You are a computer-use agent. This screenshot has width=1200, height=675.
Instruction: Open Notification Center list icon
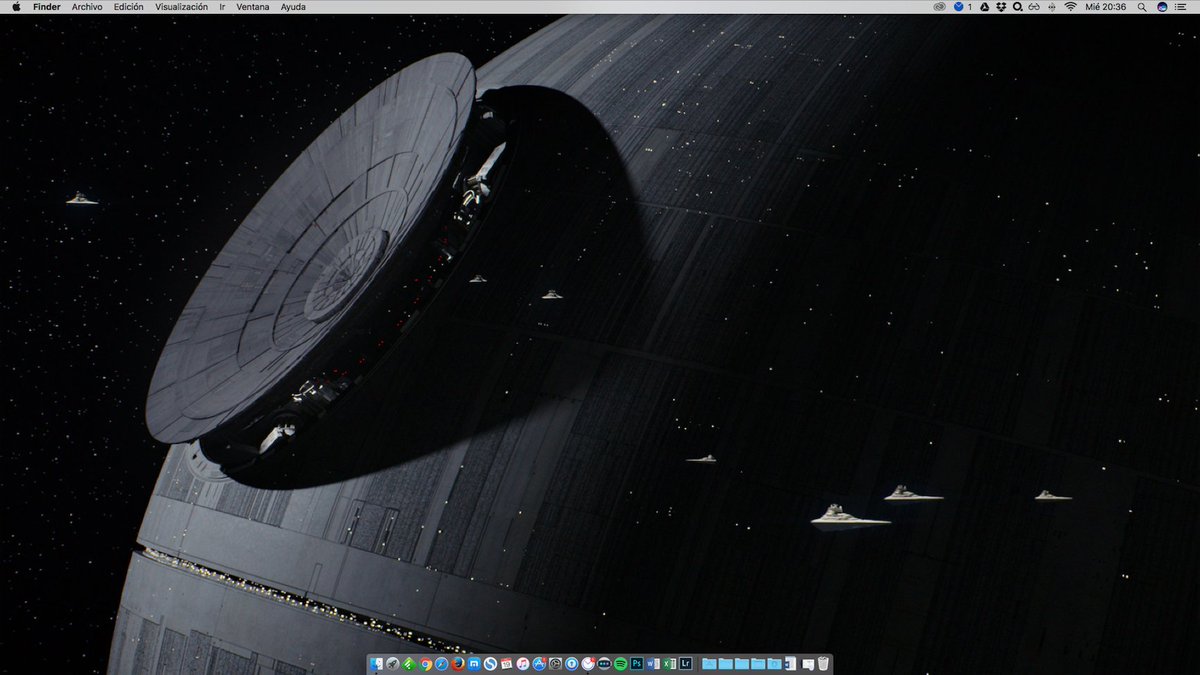[x=1180, y=7]
